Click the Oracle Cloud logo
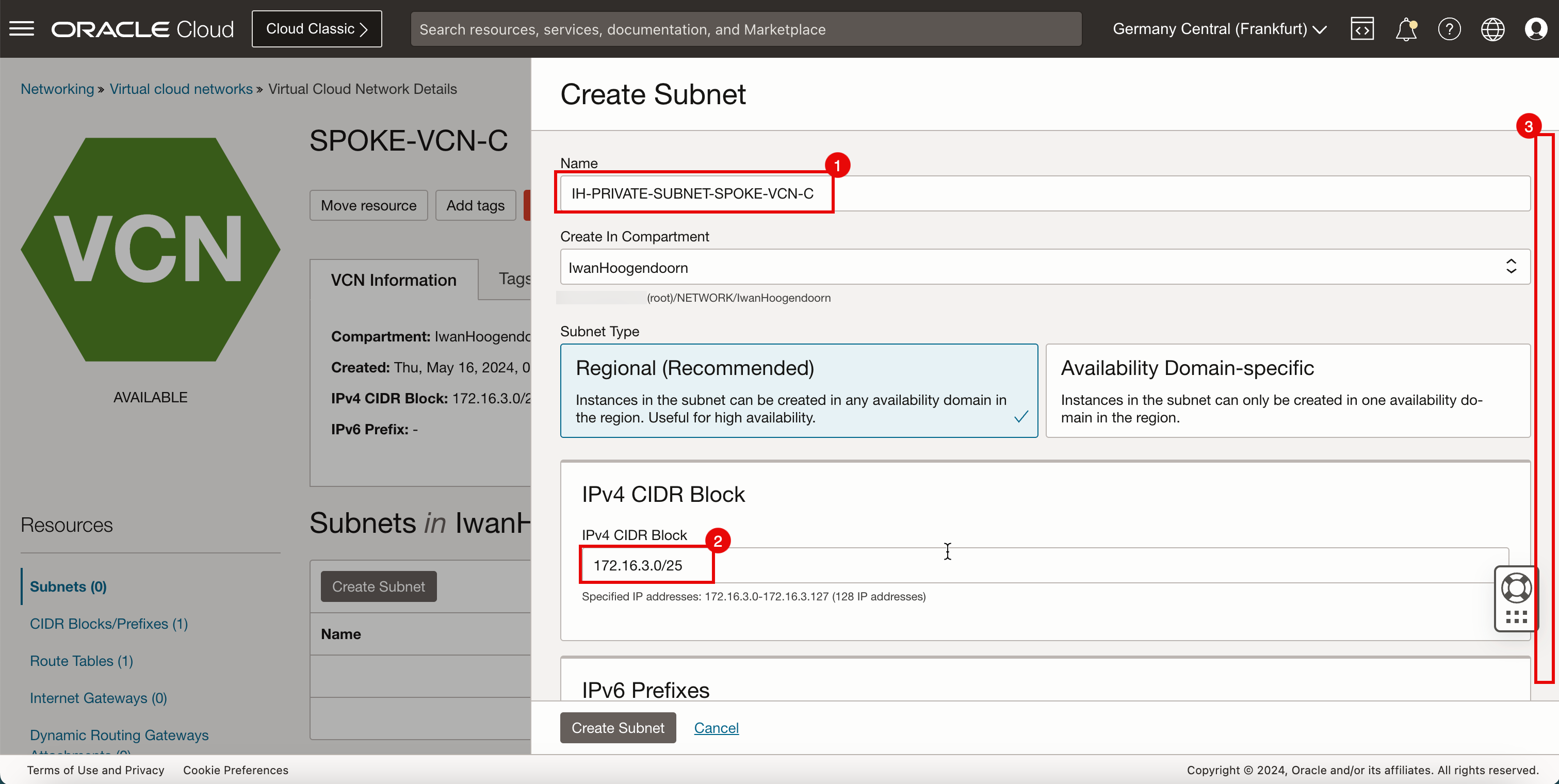1559x784 pixels. (x=142, y=28)
